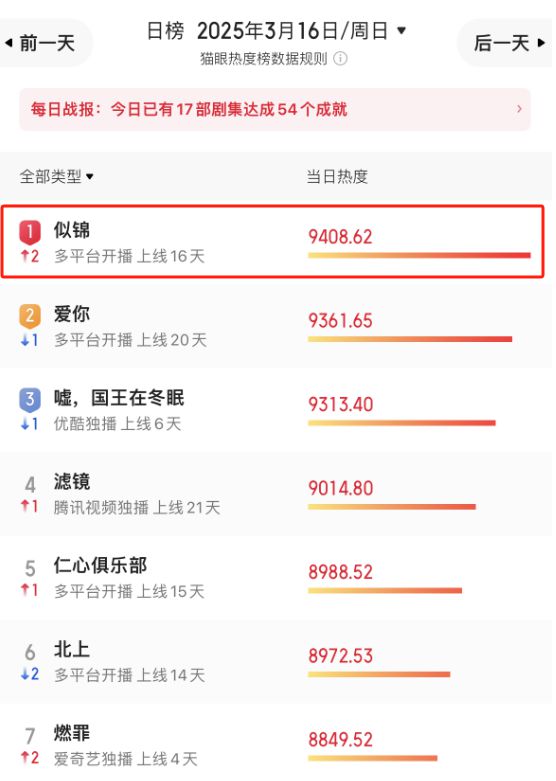Go to next day with 后一天

pos(507,43)
